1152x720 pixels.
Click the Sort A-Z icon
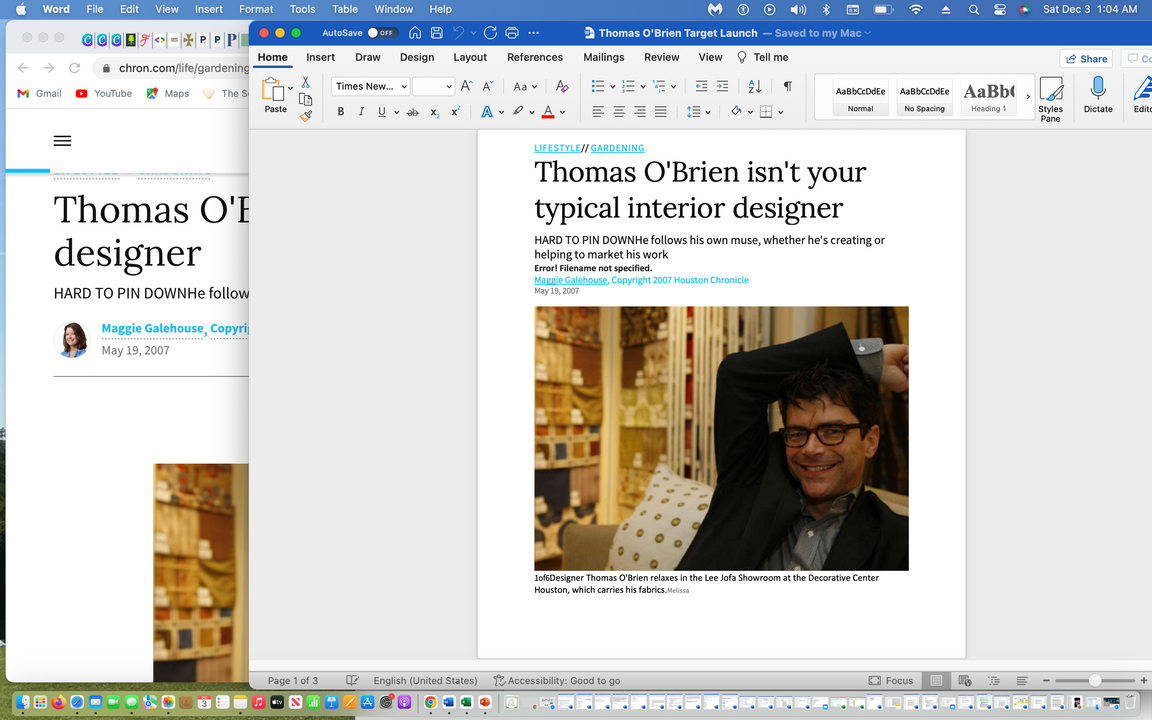coord(755,87)
